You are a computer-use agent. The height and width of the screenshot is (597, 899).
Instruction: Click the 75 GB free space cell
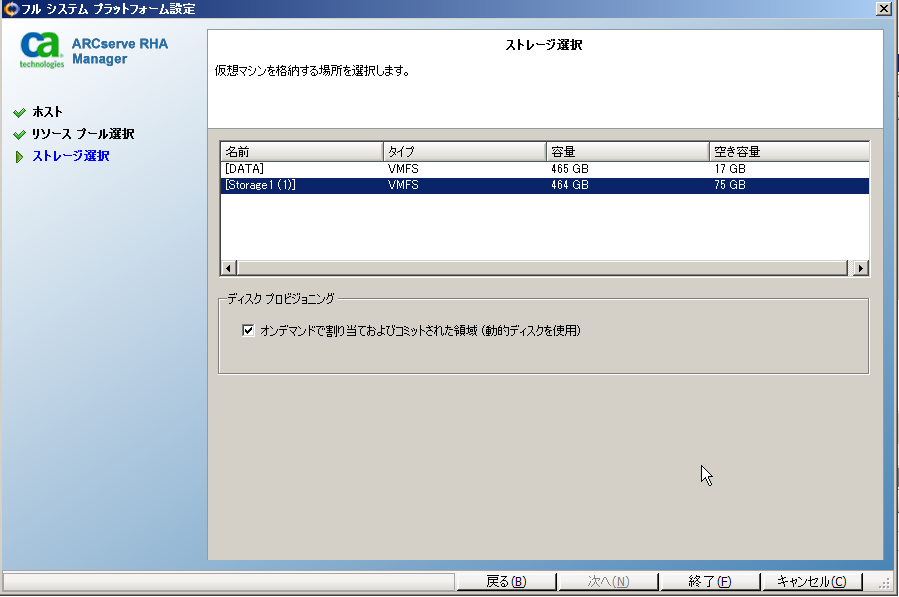click(730, 185)
